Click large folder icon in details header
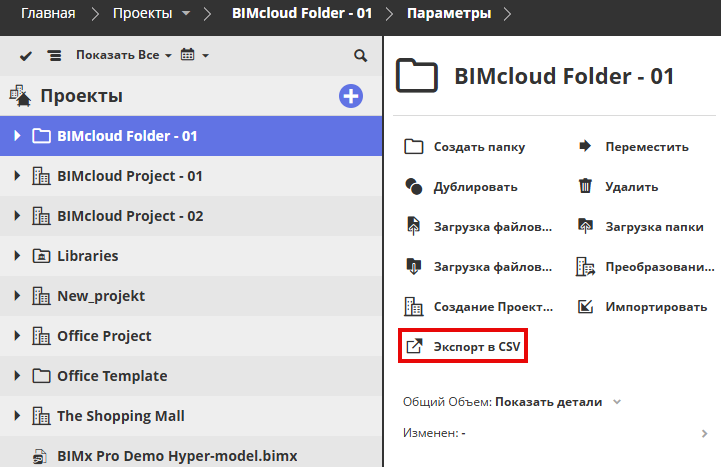The image size is (721, 467). click(x=417, y=75)
